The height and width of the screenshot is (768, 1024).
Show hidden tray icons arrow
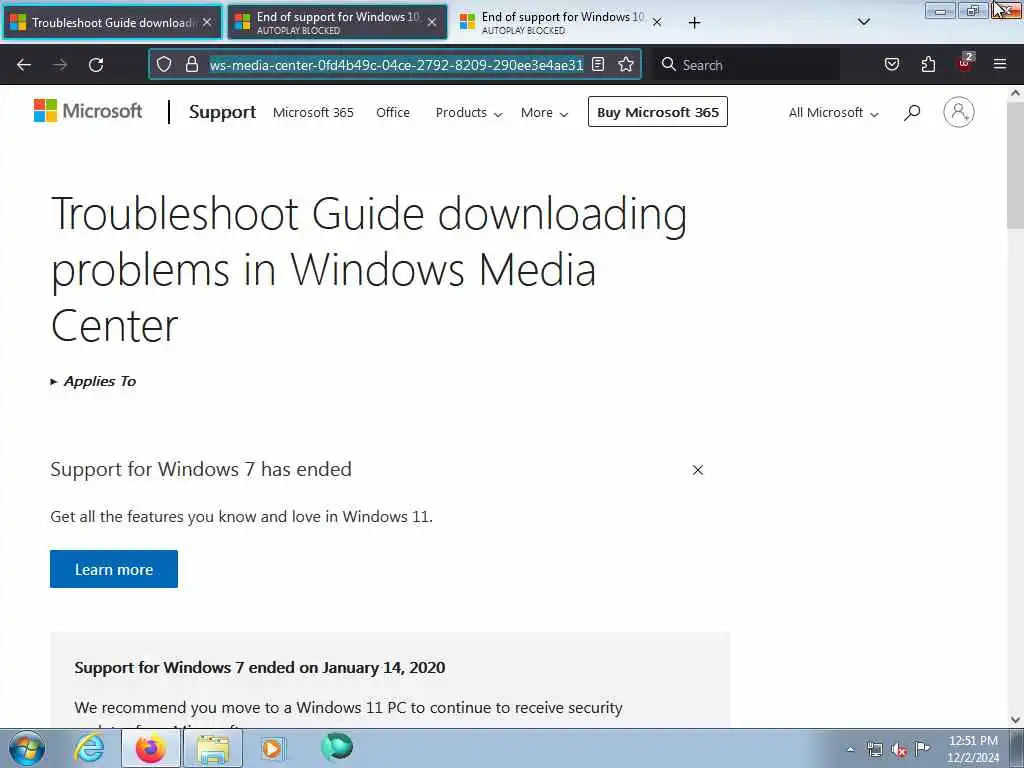point(850,749)
